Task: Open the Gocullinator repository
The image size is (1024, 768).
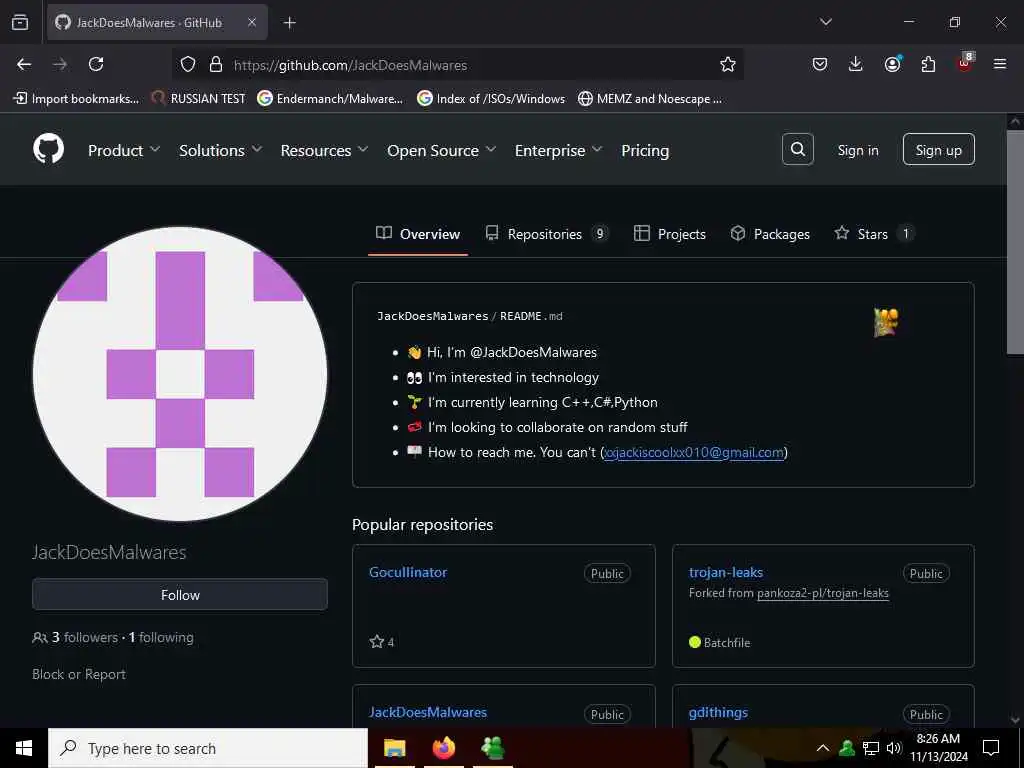Action: pyautogui.click(x=408, y=572)
